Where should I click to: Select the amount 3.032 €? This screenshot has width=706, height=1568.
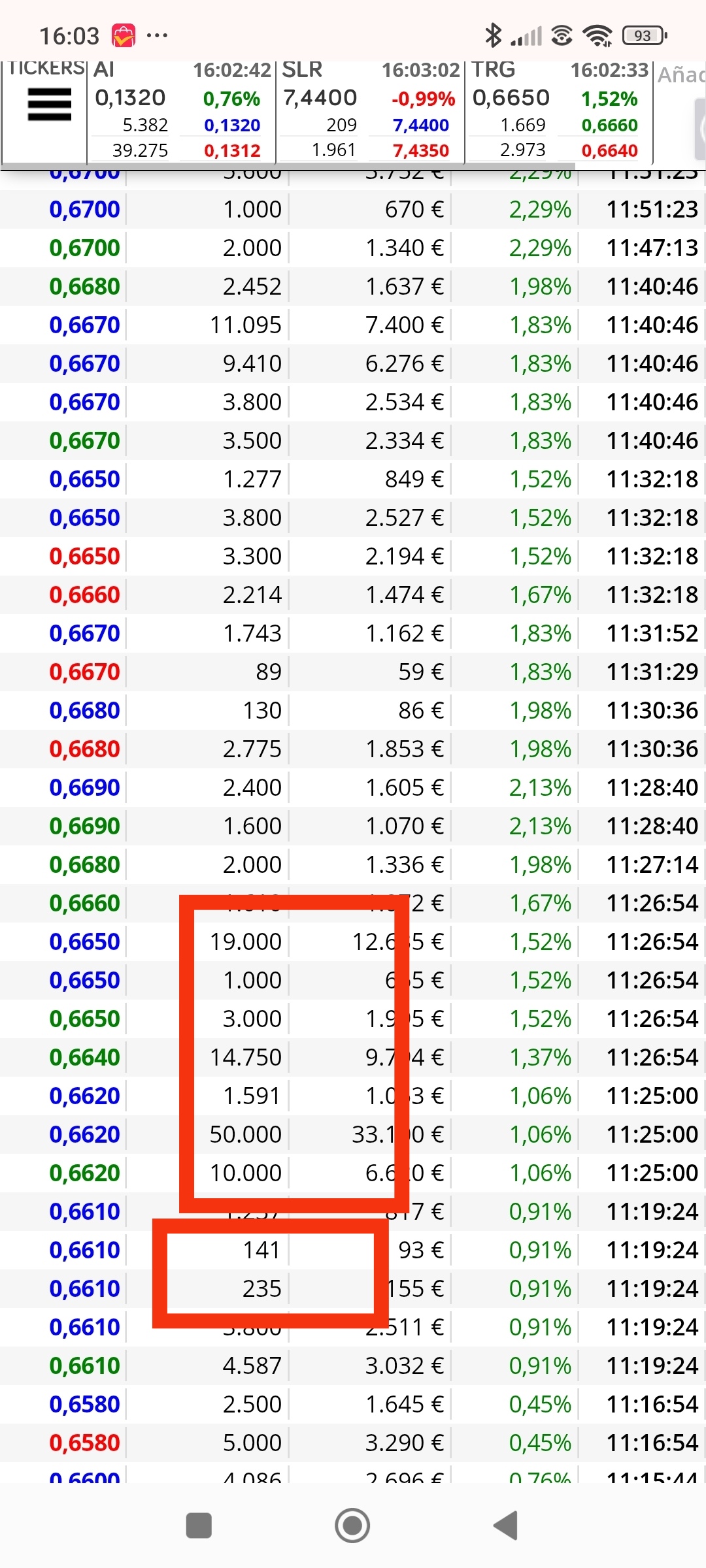point(405,1366)
